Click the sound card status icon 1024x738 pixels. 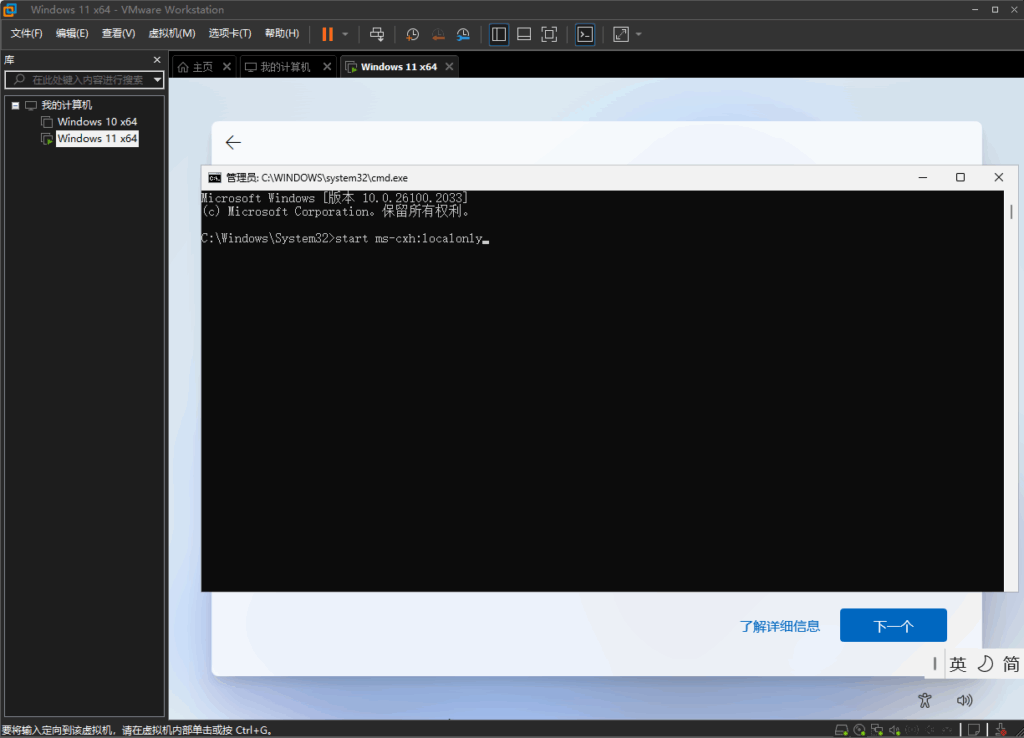[x=895, y=730]
